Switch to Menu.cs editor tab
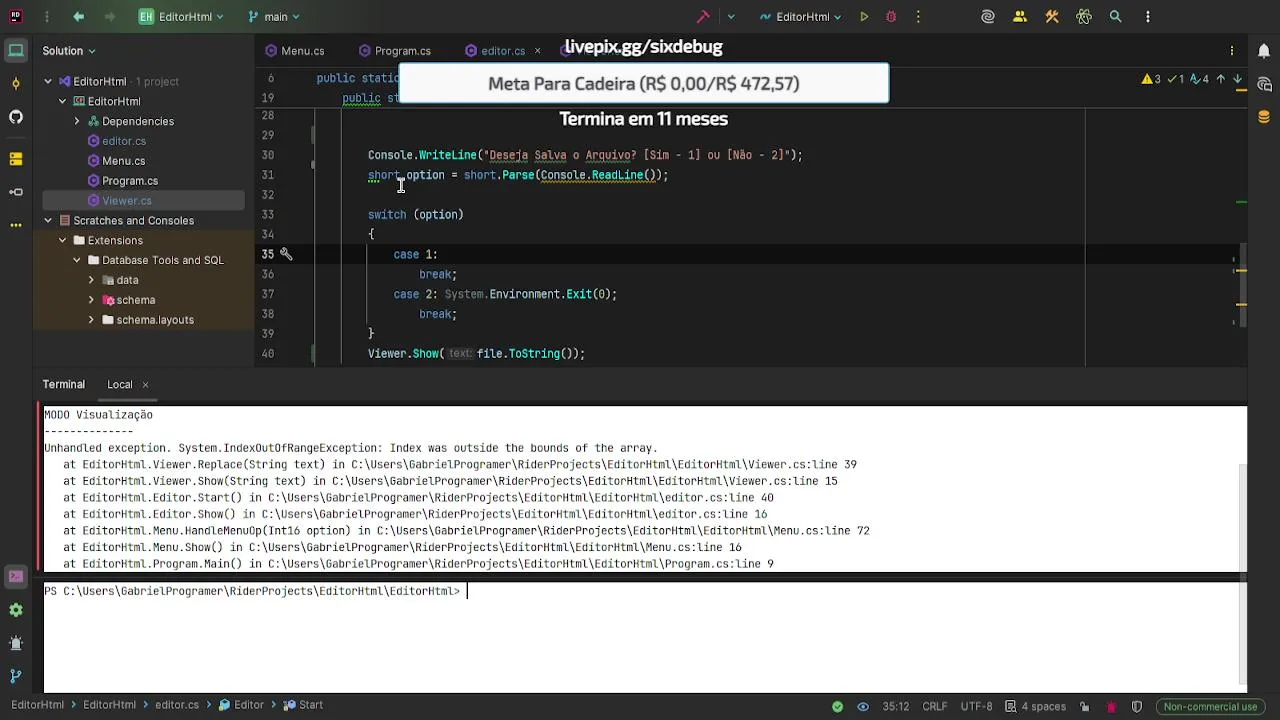1280x720 pixels. (x=294, y=51)
